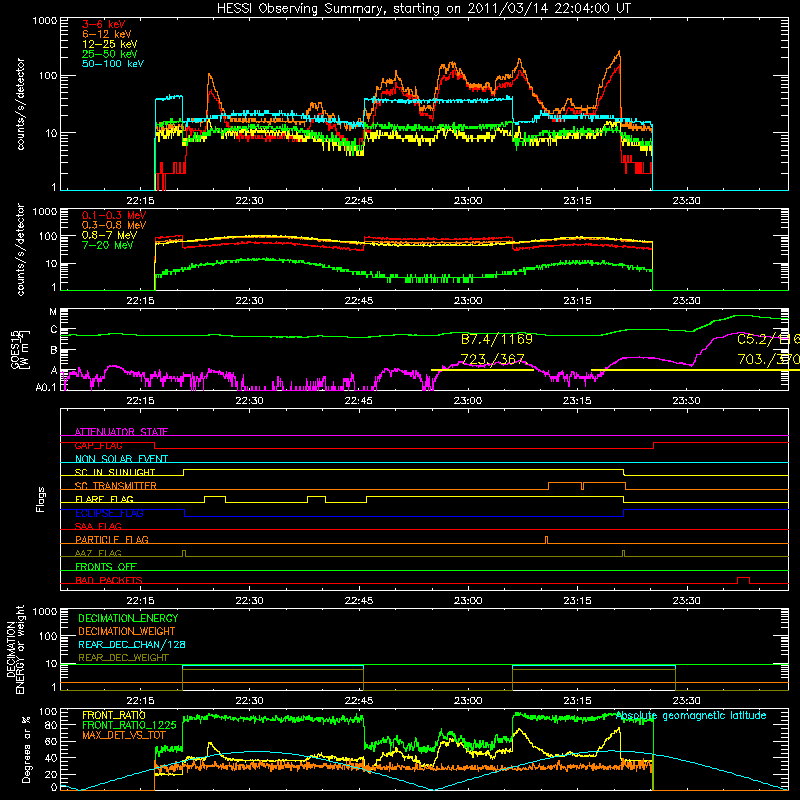Click the A0.1 tick label on GOES axis
The image size is (800, 800).
(x=45, y=387)
